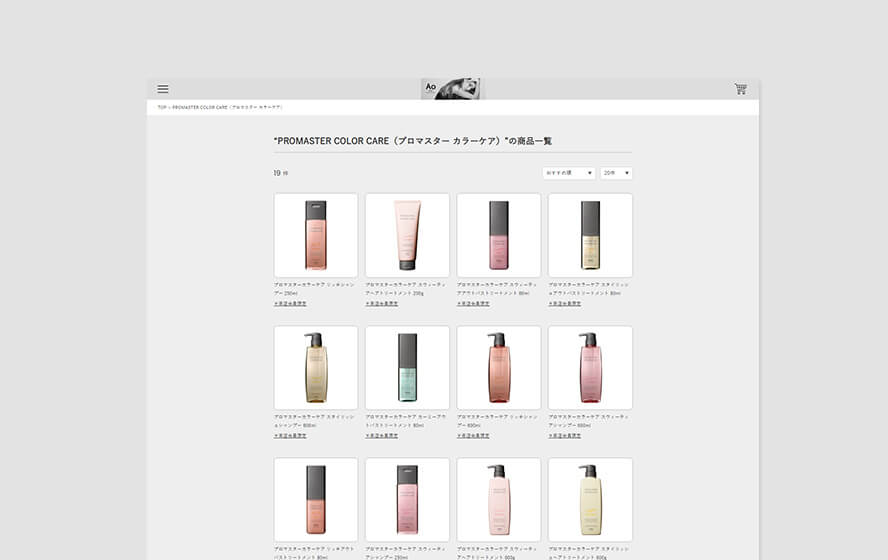The width and height of the screenshot is (888, 560).
Task: Open Stylish Shampoo 600ml pump bottle image
Action: 316,367
